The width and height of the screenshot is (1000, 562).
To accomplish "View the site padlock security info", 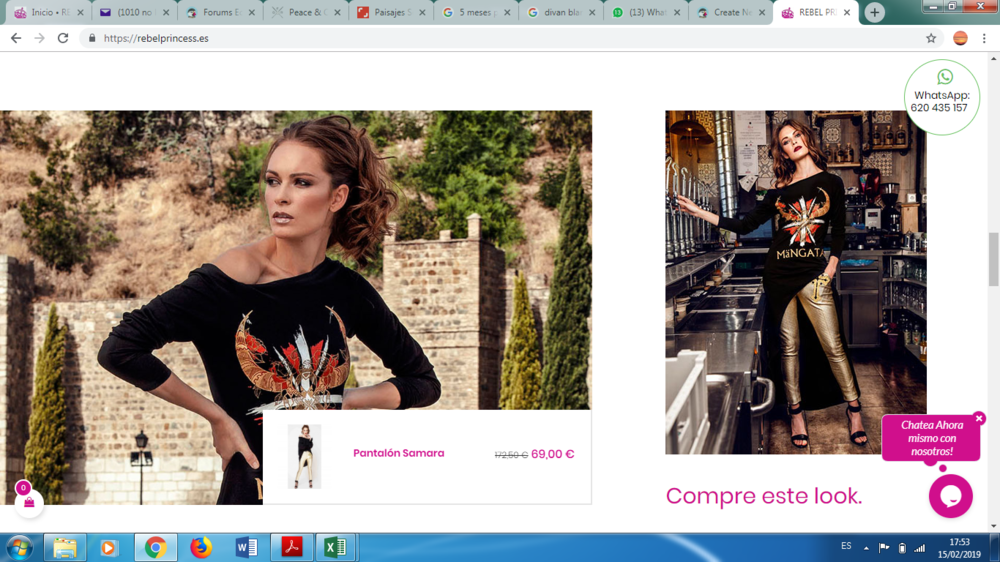I will pyautogui.click(x=92, y=38).
